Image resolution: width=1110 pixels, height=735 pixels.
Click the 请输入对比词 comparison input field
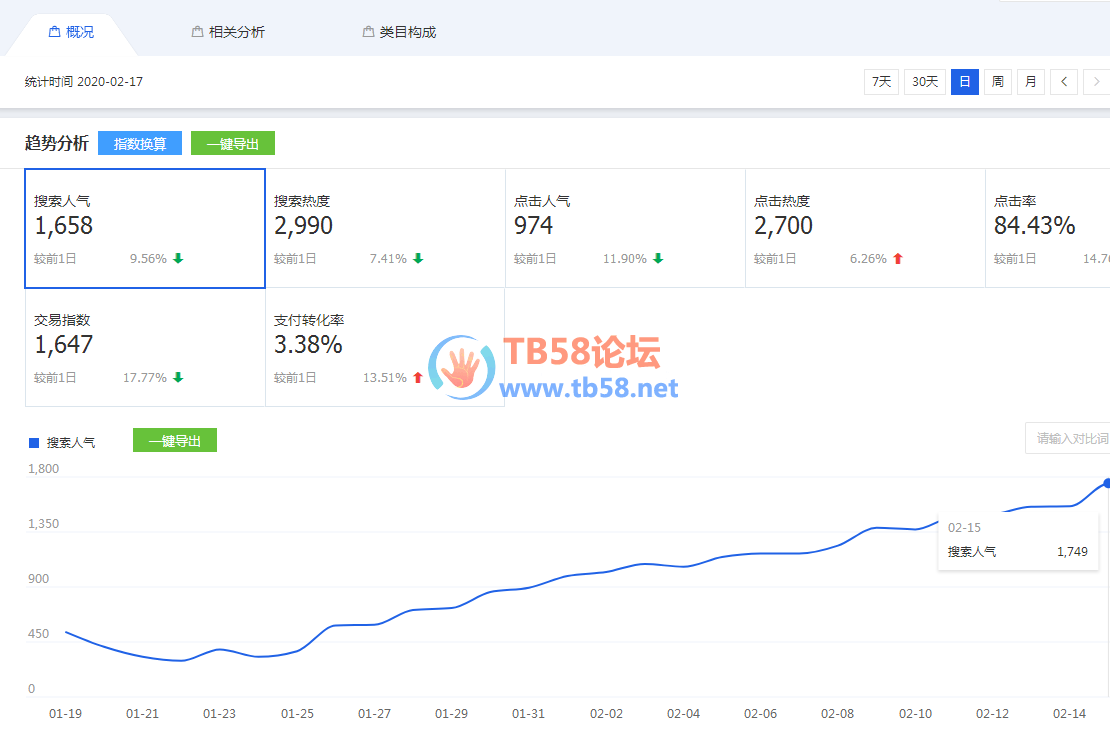coord(1068,438)
